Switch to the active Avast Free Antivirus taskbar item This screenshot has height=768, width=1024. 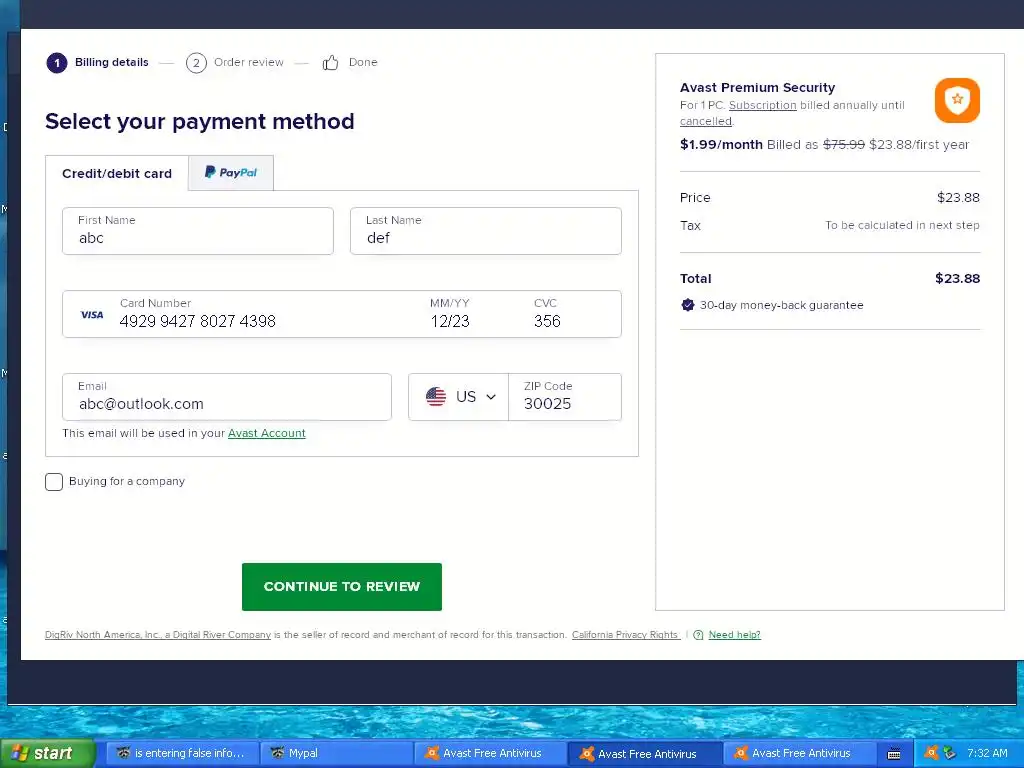tap(645, 753)
